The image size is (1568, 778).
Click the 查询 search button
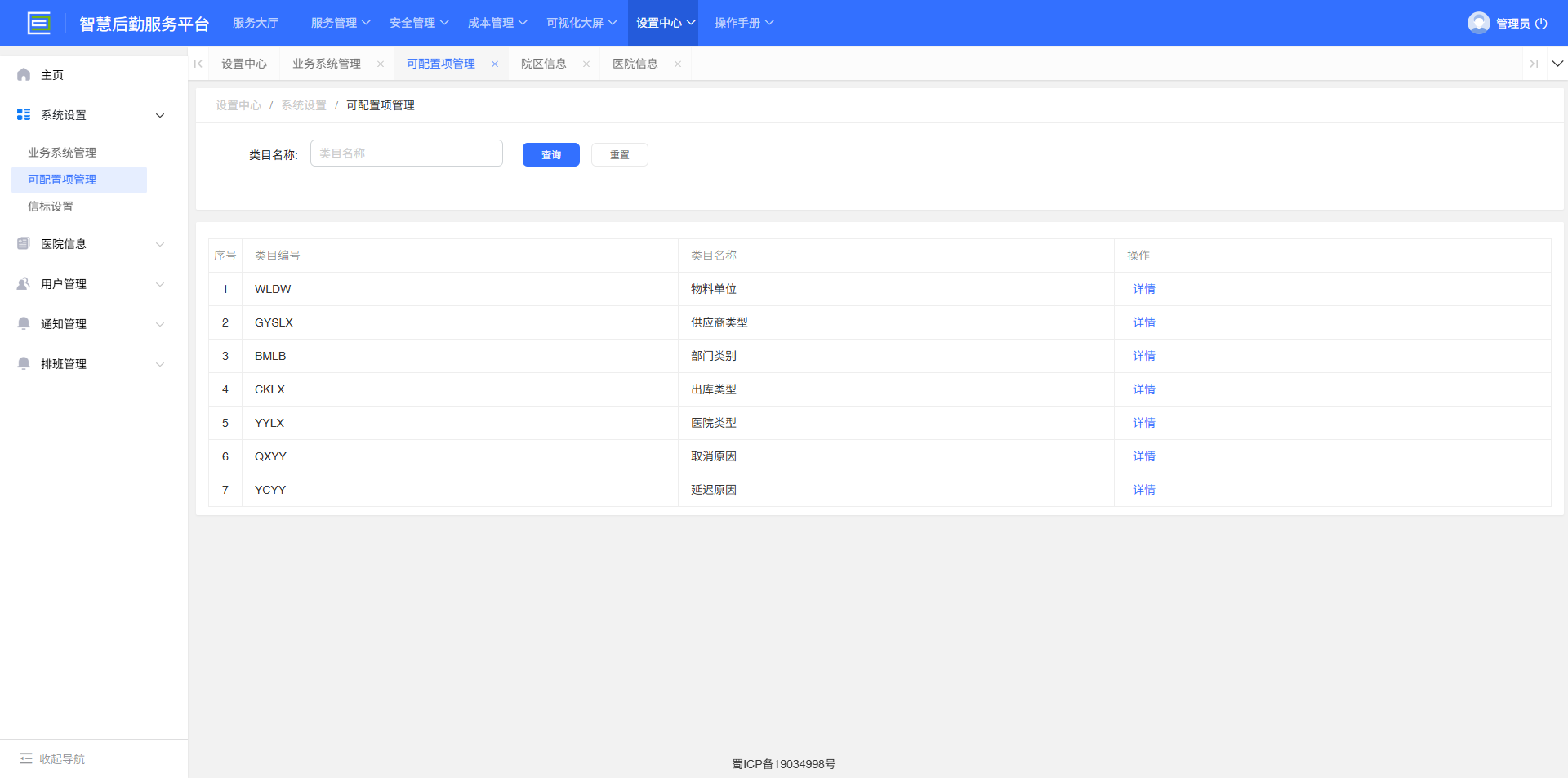pyautogui.click(x=550, y=155)
